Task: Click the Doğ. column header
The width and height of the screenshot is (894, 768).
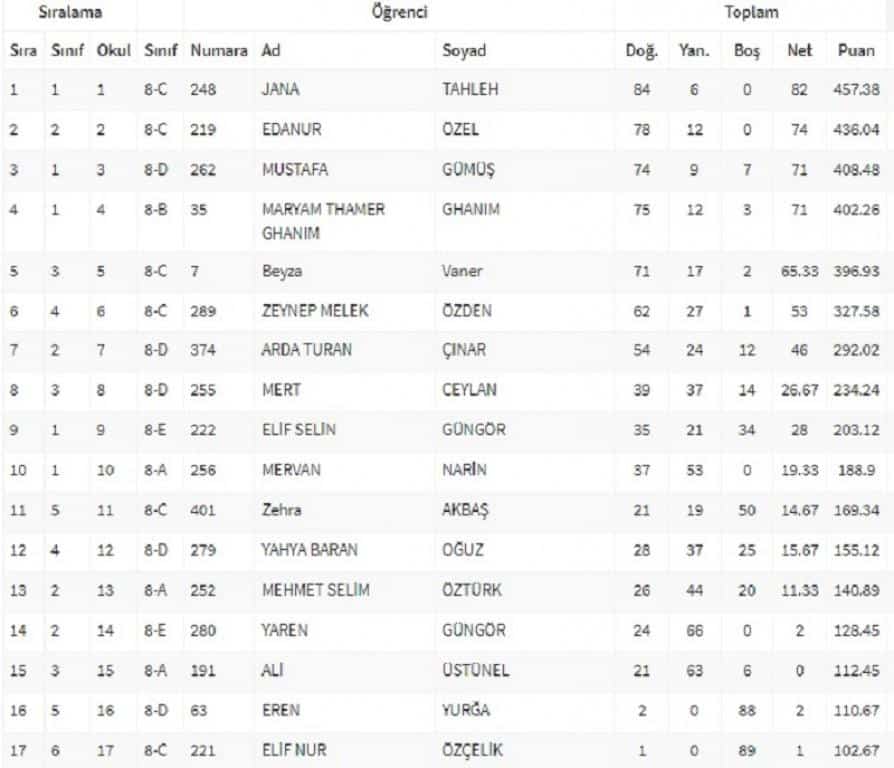Action: (x=641, y=51)
